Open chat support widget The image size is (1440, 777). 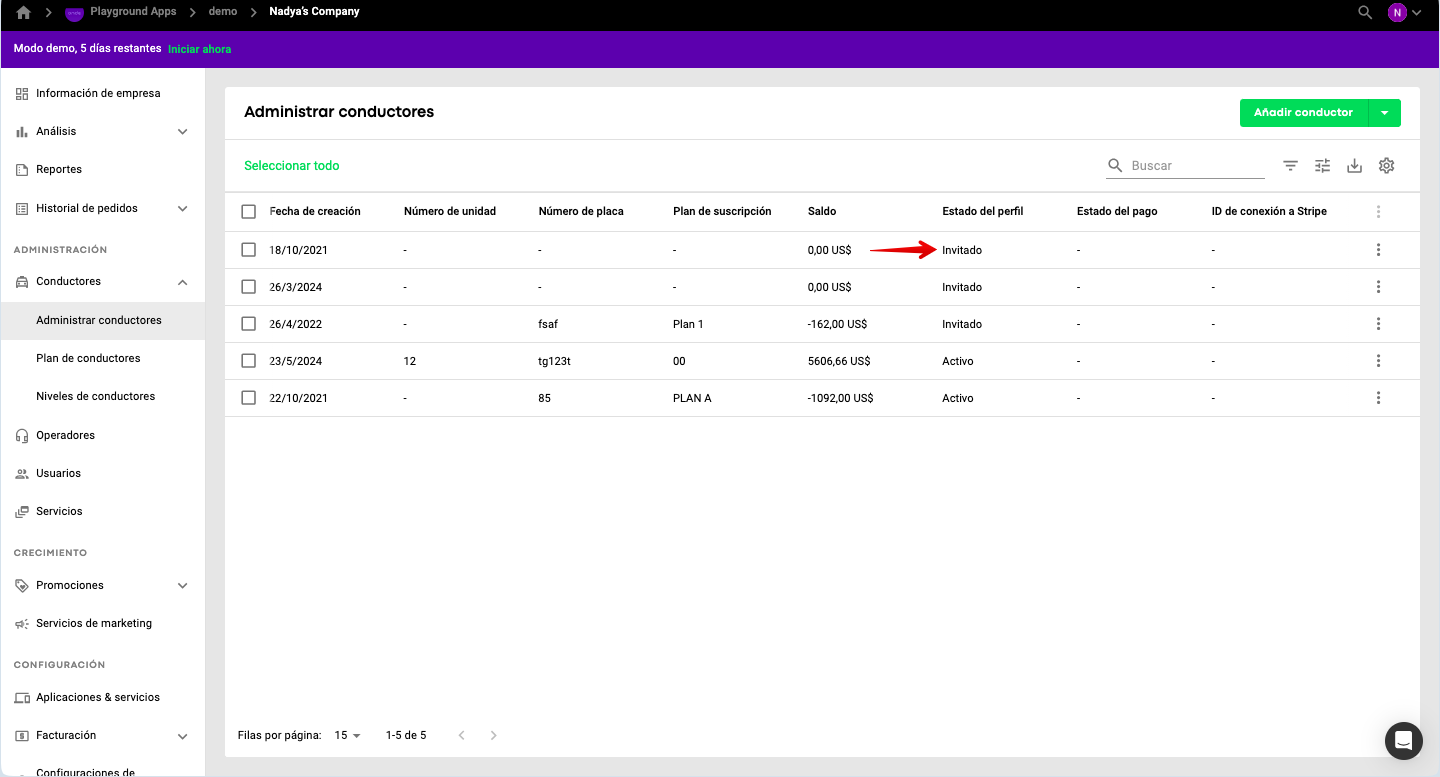[1403, 740]
